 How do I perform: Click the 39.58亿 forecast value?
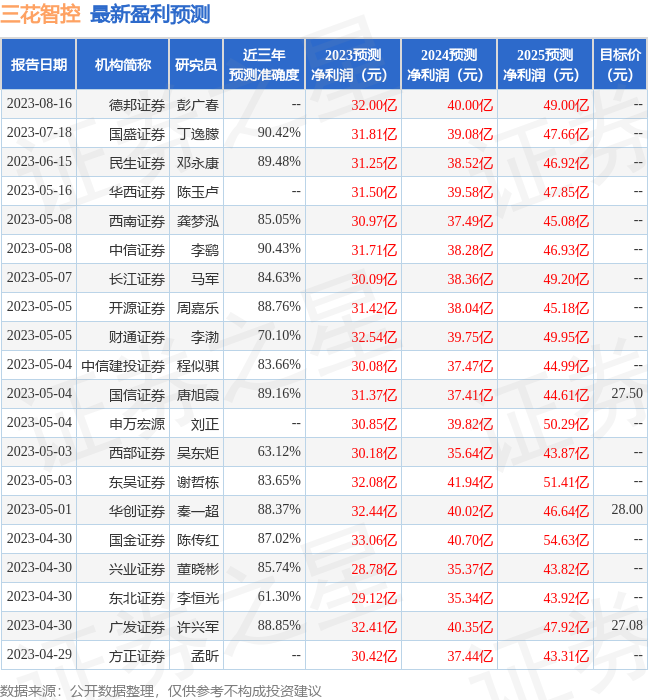[x=470, y=192]
